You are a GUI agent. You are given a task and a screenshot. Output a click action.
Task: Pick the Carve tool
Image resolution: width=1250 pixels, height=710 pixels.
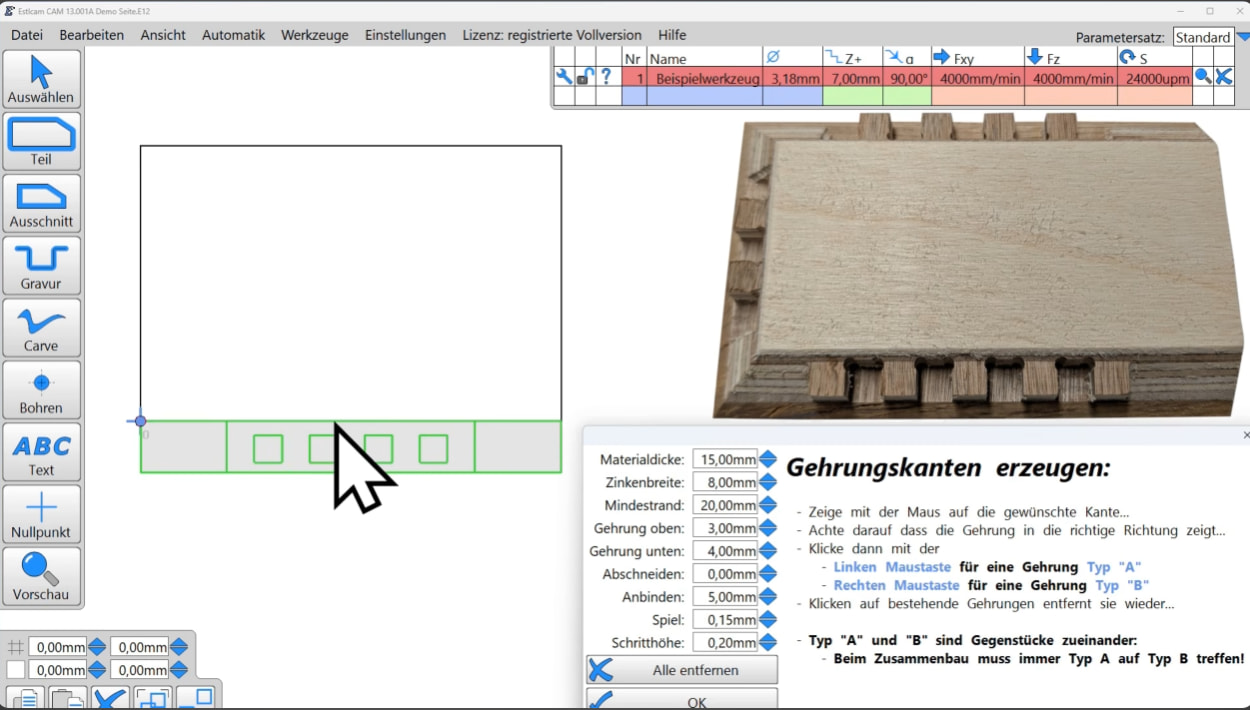(41, 327)
